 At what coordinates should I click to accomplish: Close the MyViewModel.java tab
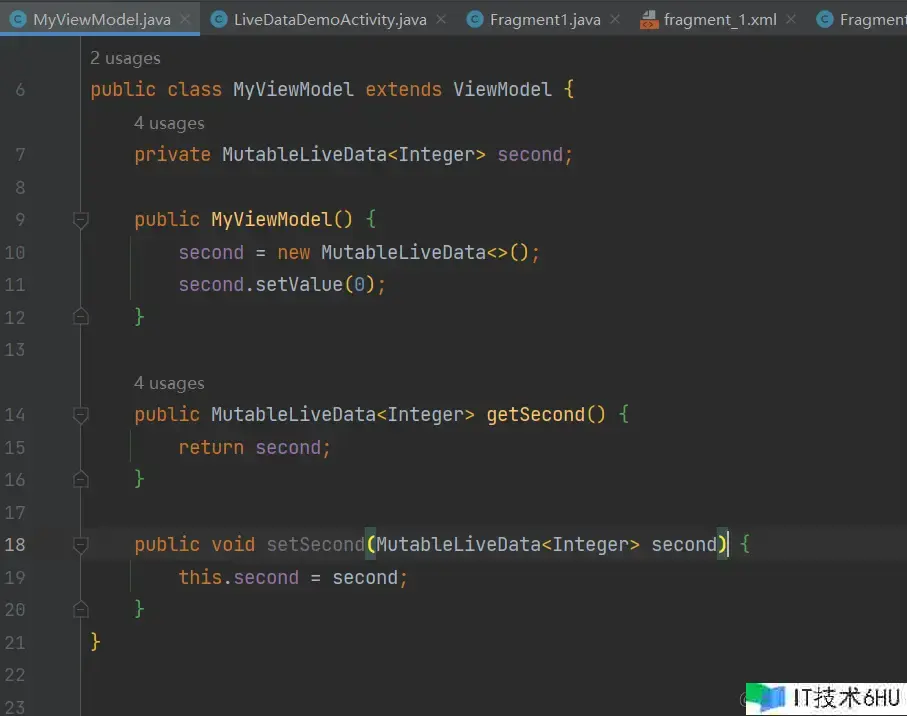click(186, 19)
